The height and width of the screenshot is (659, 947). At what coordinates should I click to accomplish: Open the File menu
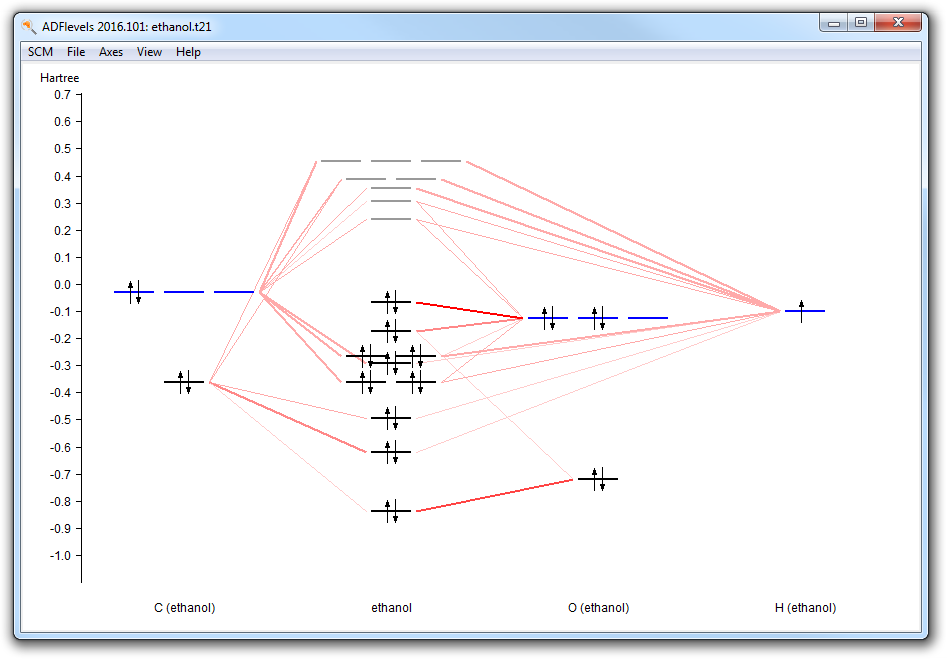pyautogui.click(x=76, y=52)
